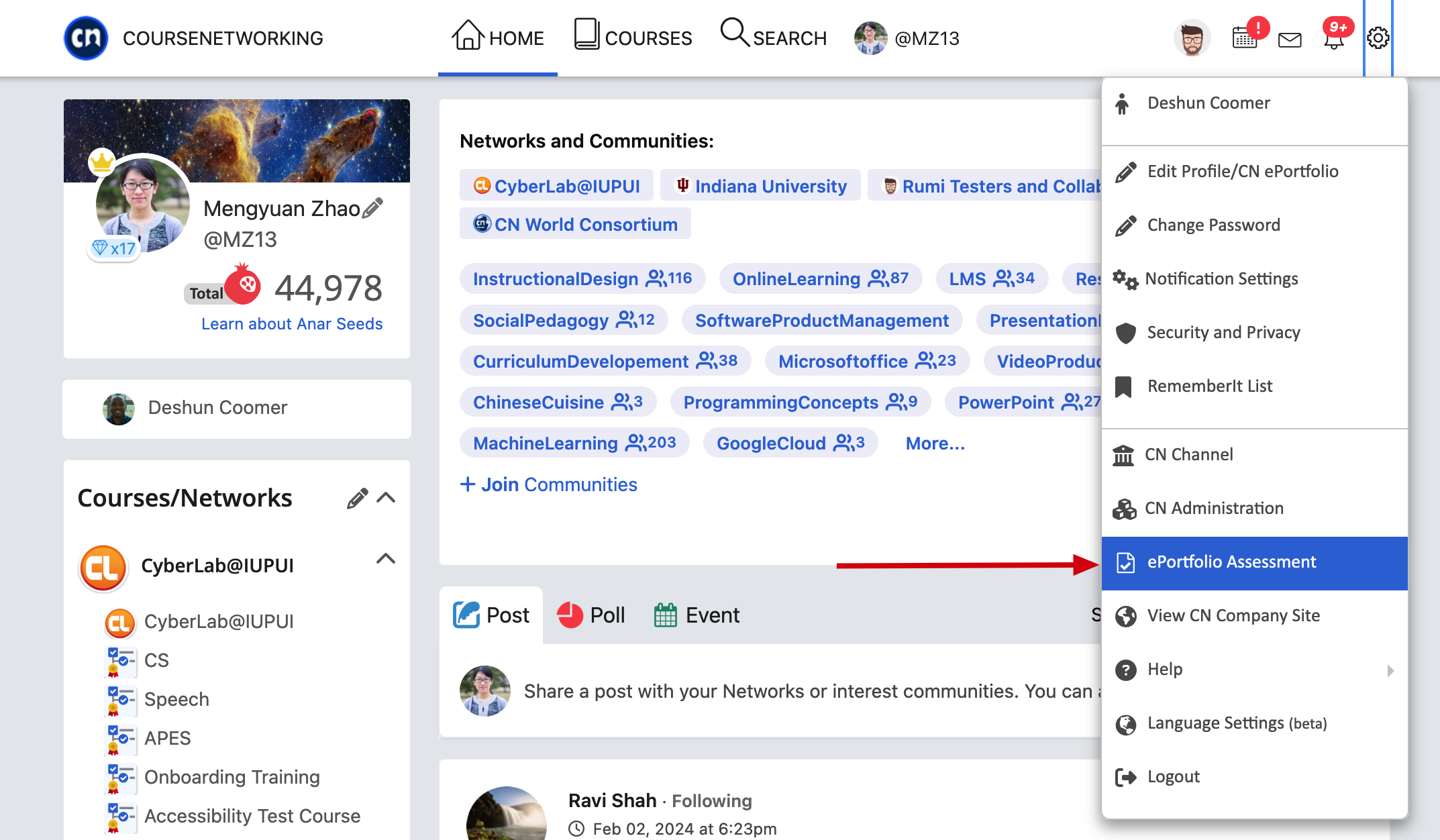Viewport: 1440px width, 840px height.
Task: Open the mail envelope icon
Action: point(1290,40)
